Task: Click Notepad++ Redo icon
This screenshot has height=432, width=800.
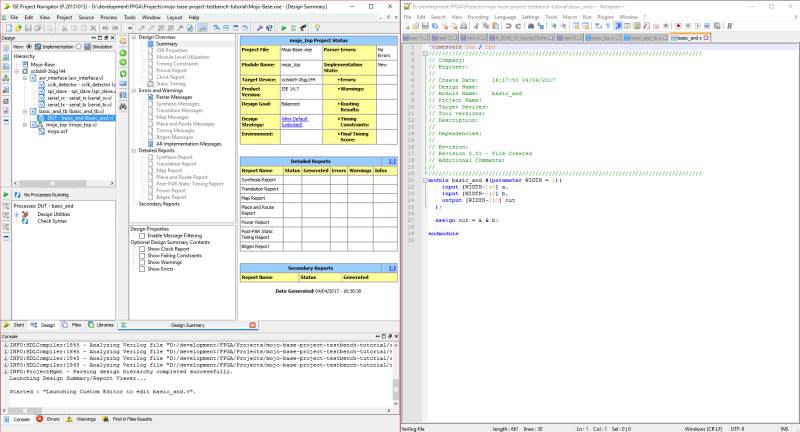Action: [x=518, y=26]
